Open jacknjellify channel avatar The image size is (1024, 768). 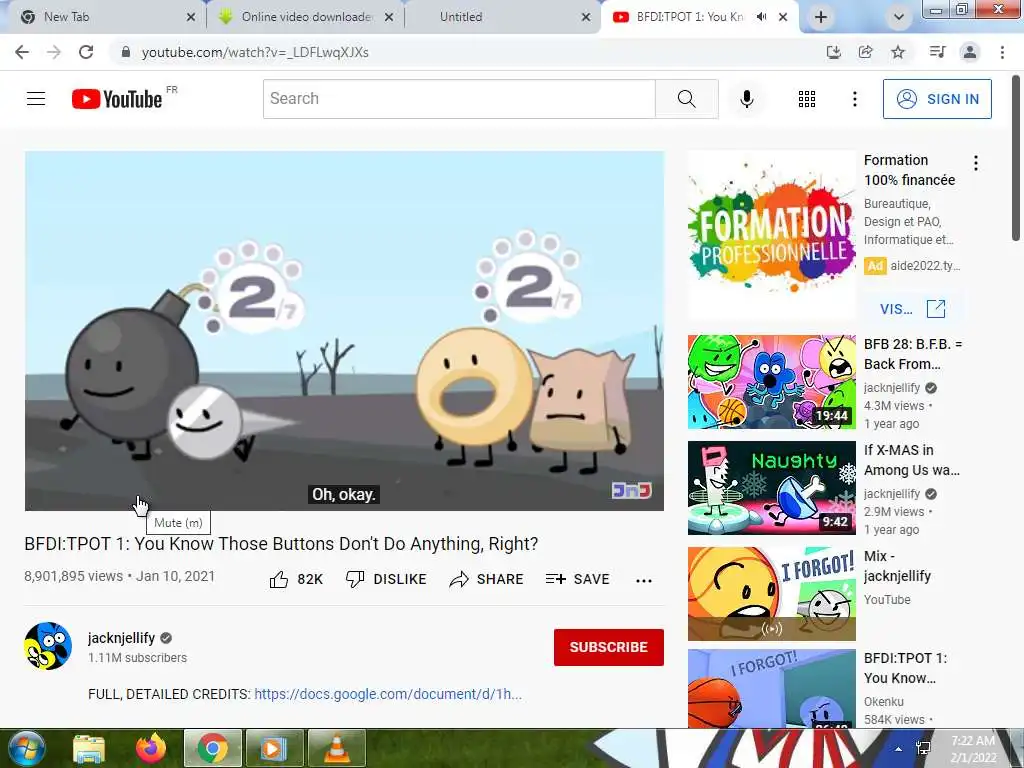[x=48, y=646]
